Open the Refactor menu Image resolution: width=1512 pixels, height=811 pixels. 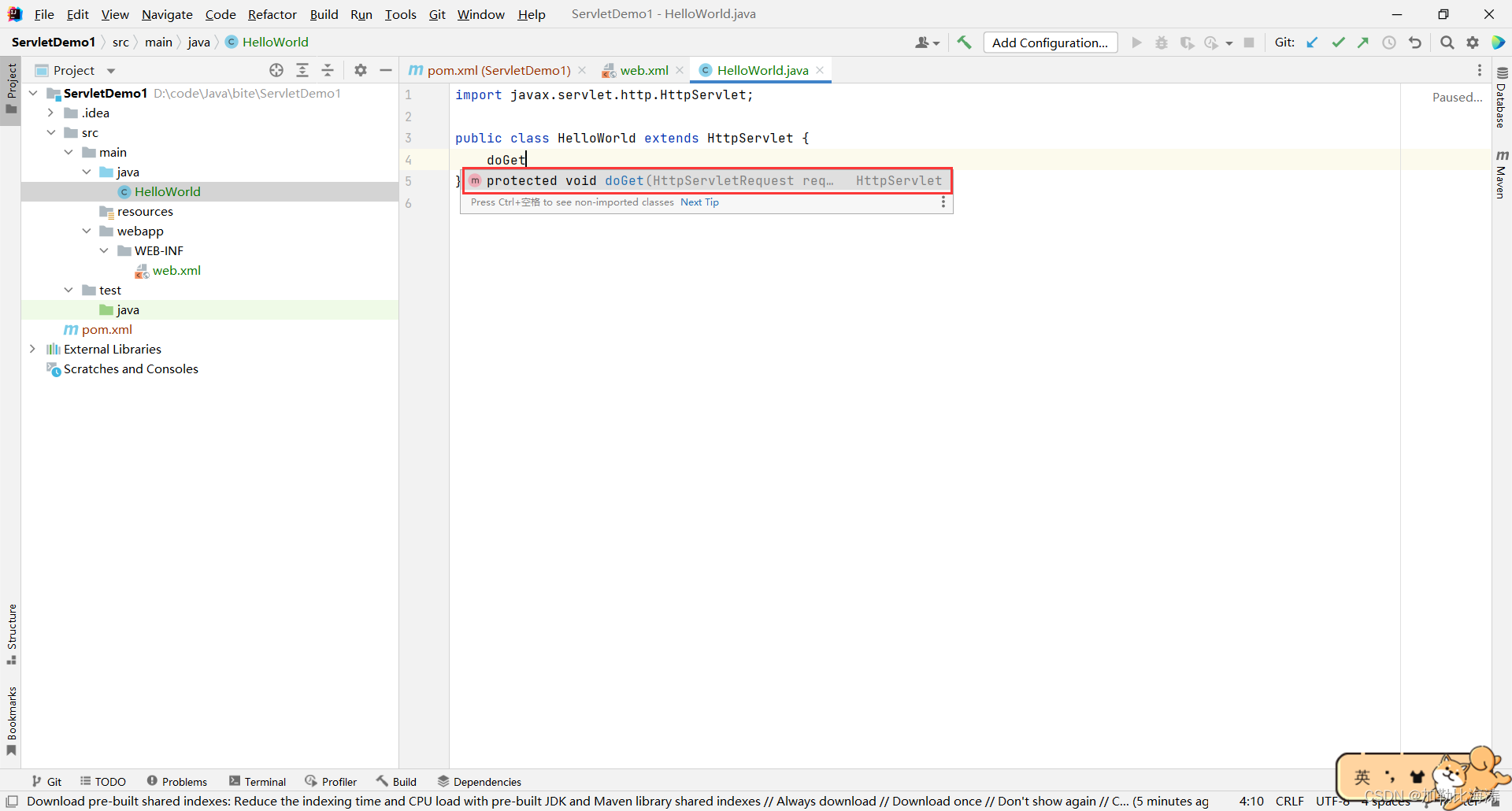pyautogui.click(x=272, y=14)
